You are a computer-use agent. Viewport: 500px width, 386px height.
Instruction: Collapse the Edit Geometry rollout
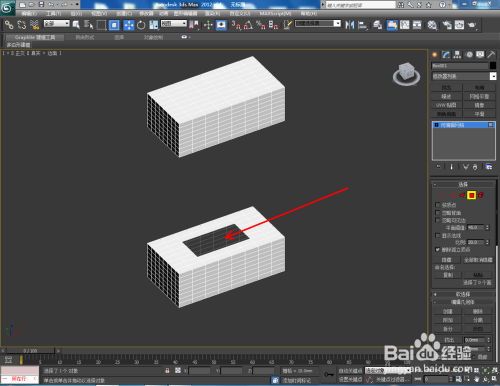coord(463,302)
